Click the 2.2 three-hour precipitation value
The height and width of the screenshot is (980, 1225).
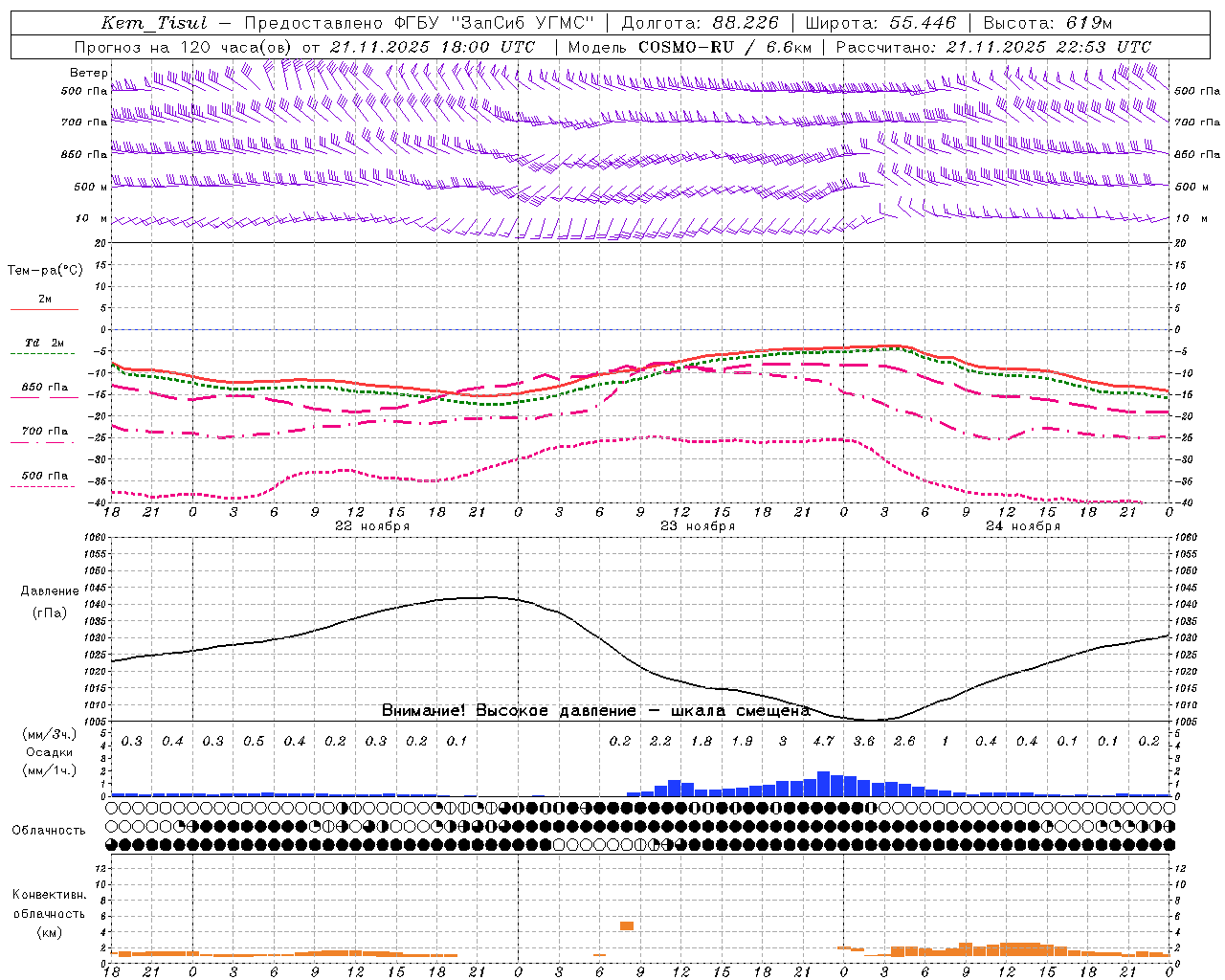point(660,742)
